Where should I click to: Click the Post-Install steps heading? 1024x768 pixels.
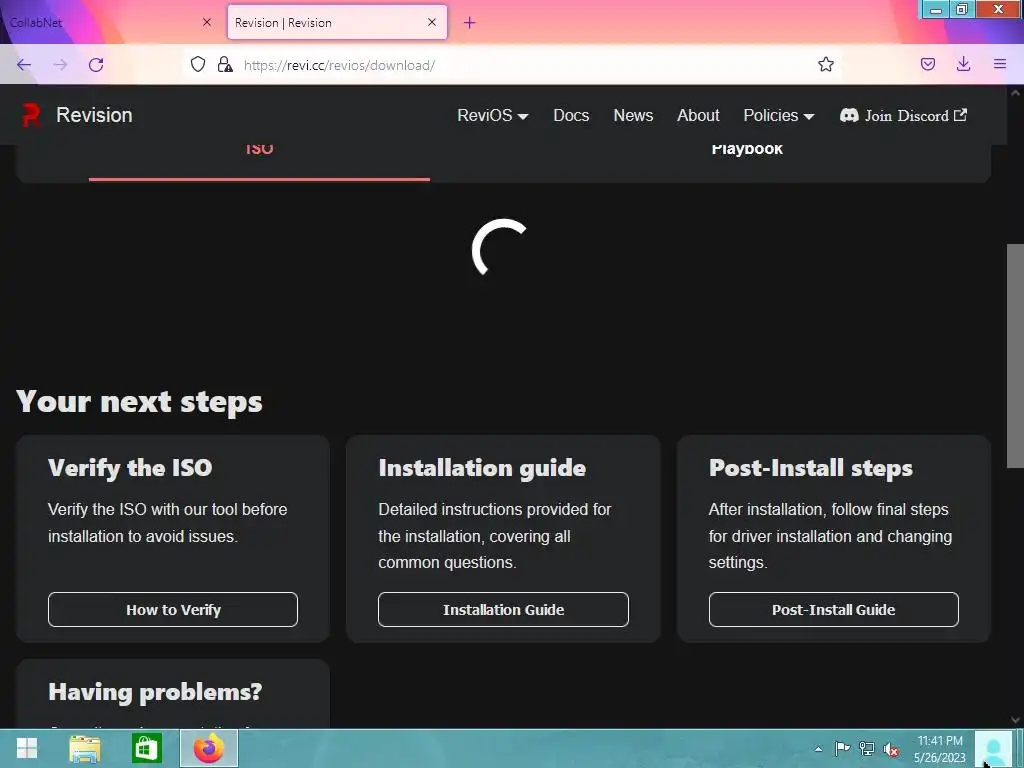[x=810, y=468]
